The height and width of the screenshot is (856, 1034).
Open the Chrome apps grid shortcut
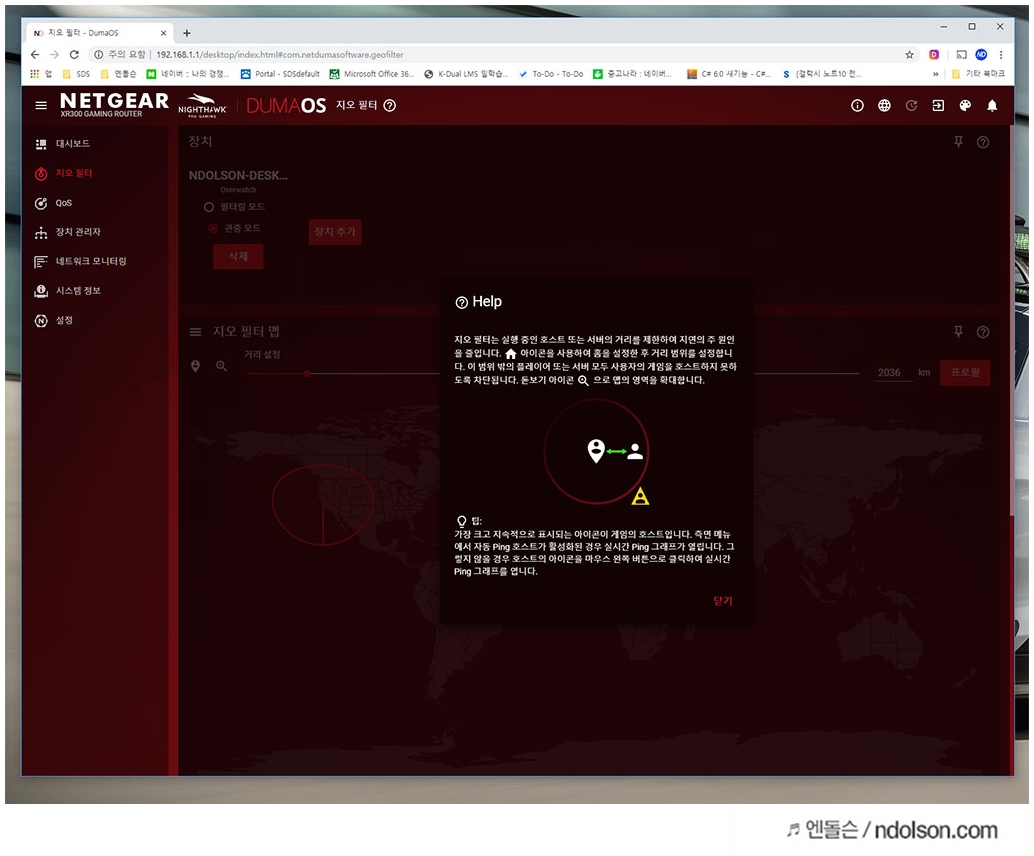tap(35, 74)
